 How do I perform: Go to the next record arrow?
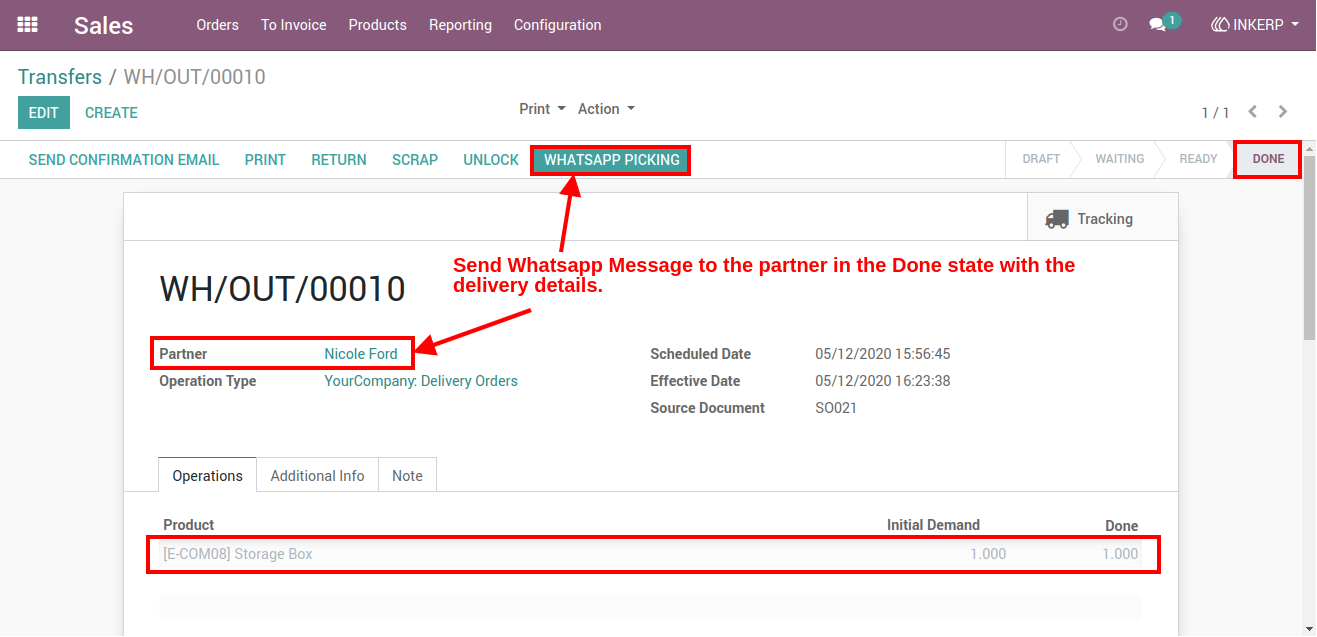[x=1283, y=112]
